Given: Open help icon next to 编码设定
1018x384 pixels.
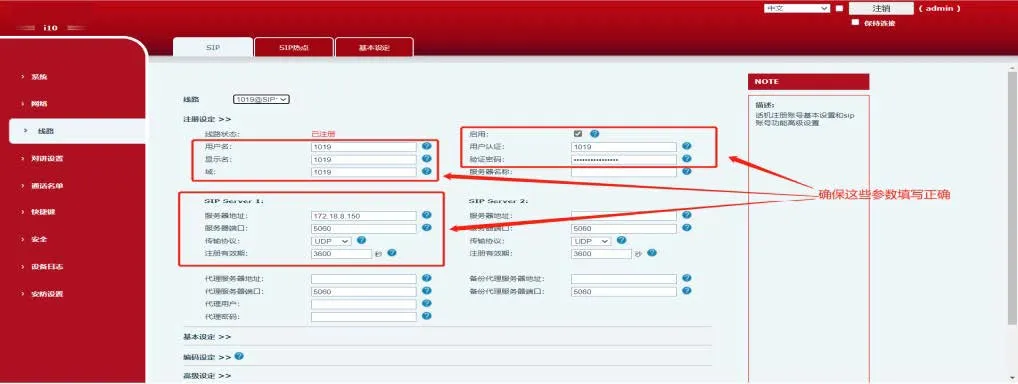Looking at the screenshot, I should click(239, 356).
